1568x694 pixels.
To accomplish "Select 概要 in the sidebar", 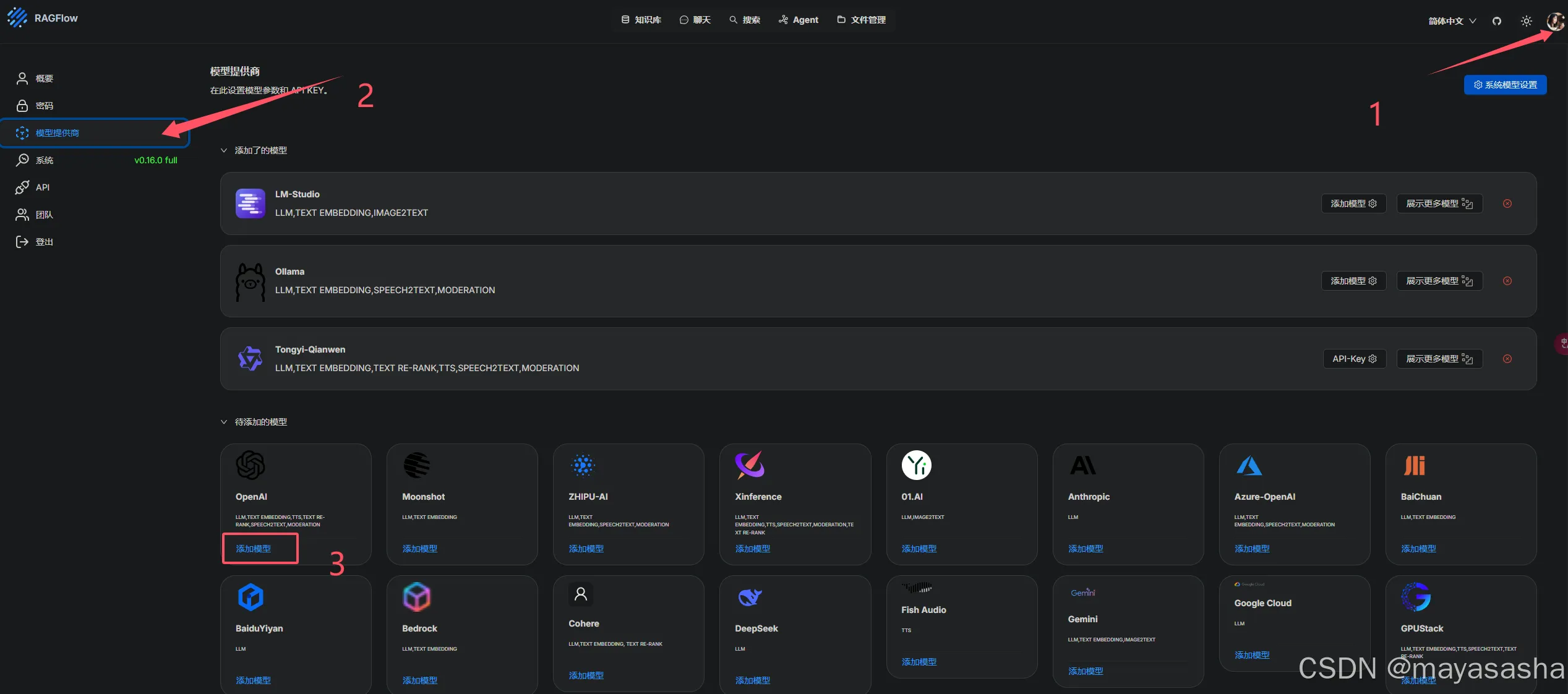I will pyautogui.click(x=96, y=79).
